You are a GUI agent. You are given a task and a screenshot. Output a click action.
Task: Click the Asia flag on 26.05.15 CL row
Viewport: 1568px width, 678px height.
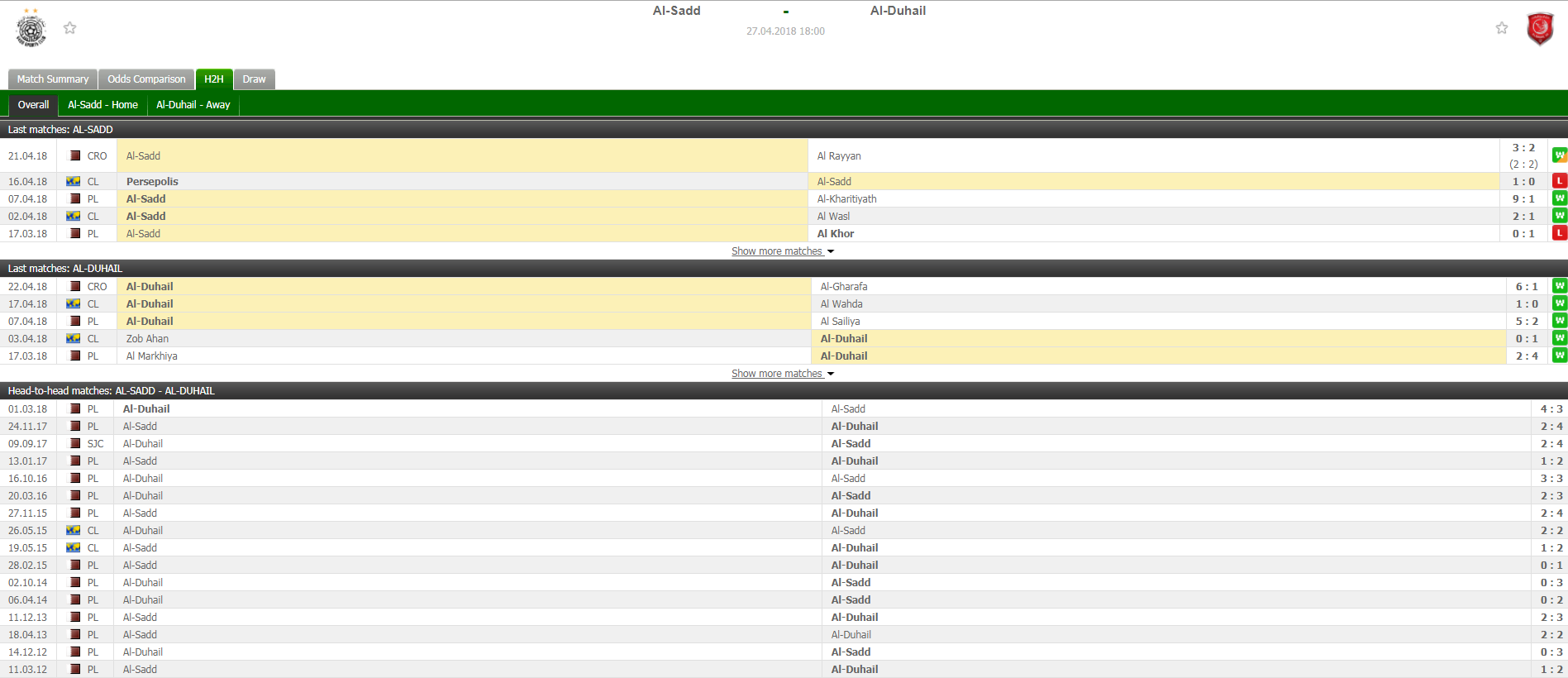coord(73,530)
